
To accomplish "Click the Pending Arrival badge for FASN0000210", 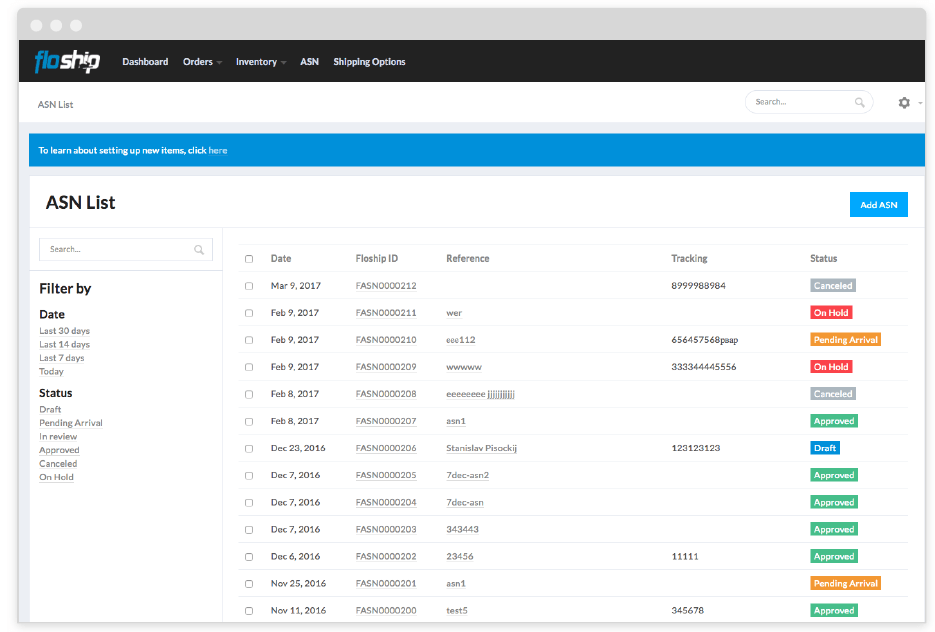I will click(845, 340).
